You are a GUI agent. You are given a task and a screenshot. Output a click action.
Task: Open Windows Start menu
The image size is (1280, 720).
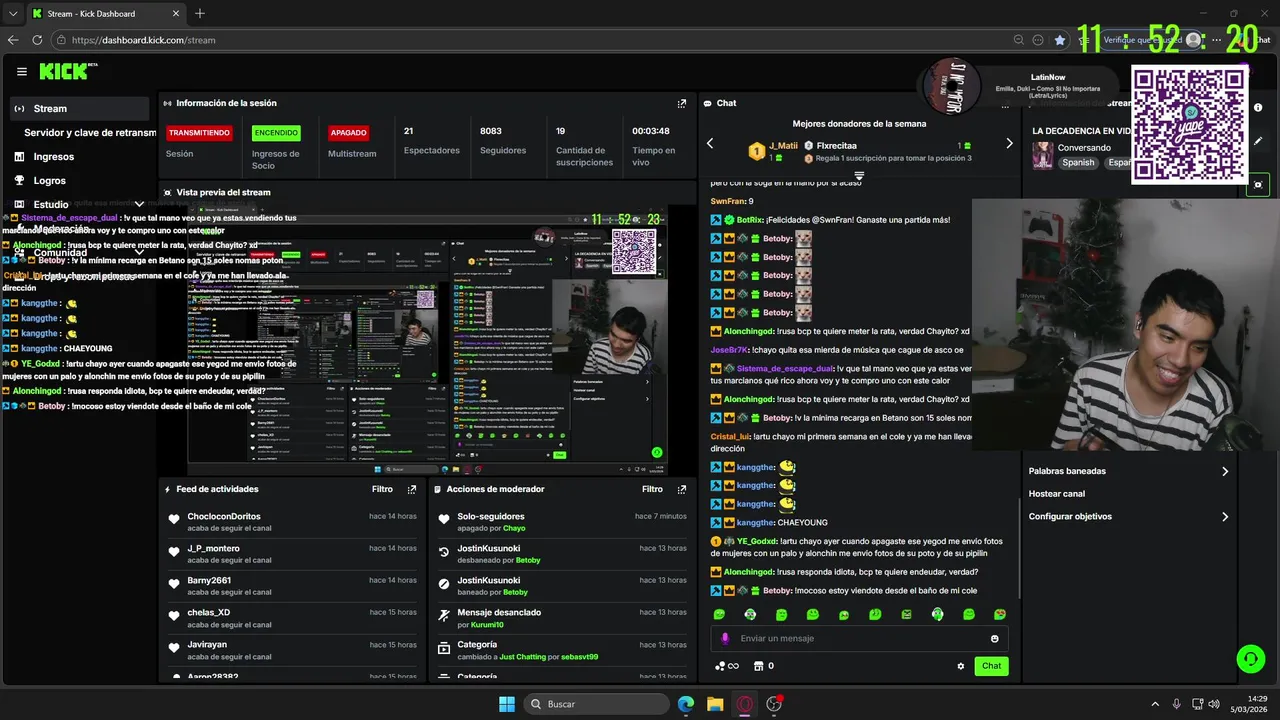click(507, 704)
